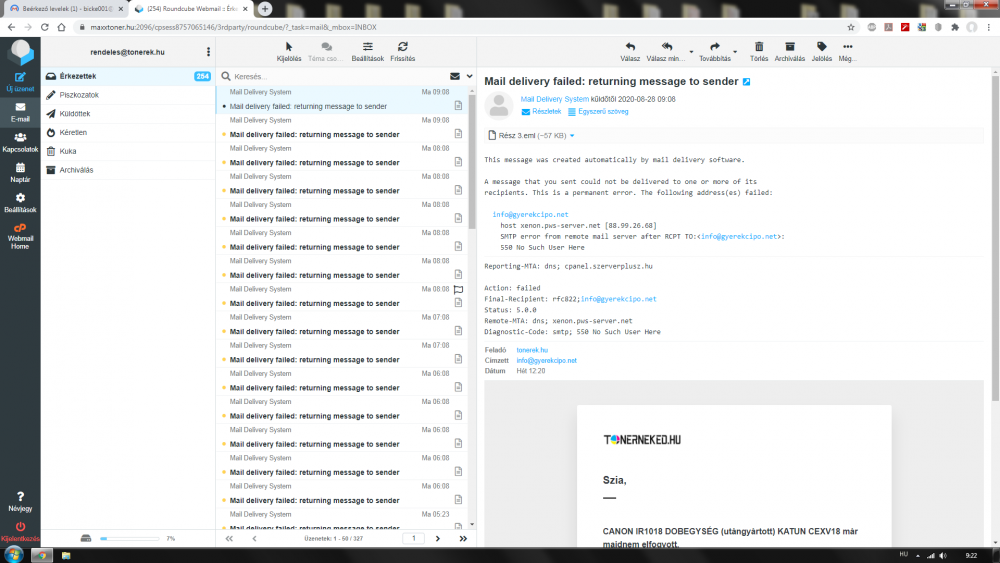Click the message list scrollbar
1000x563 pixels.
coord(472,163)
